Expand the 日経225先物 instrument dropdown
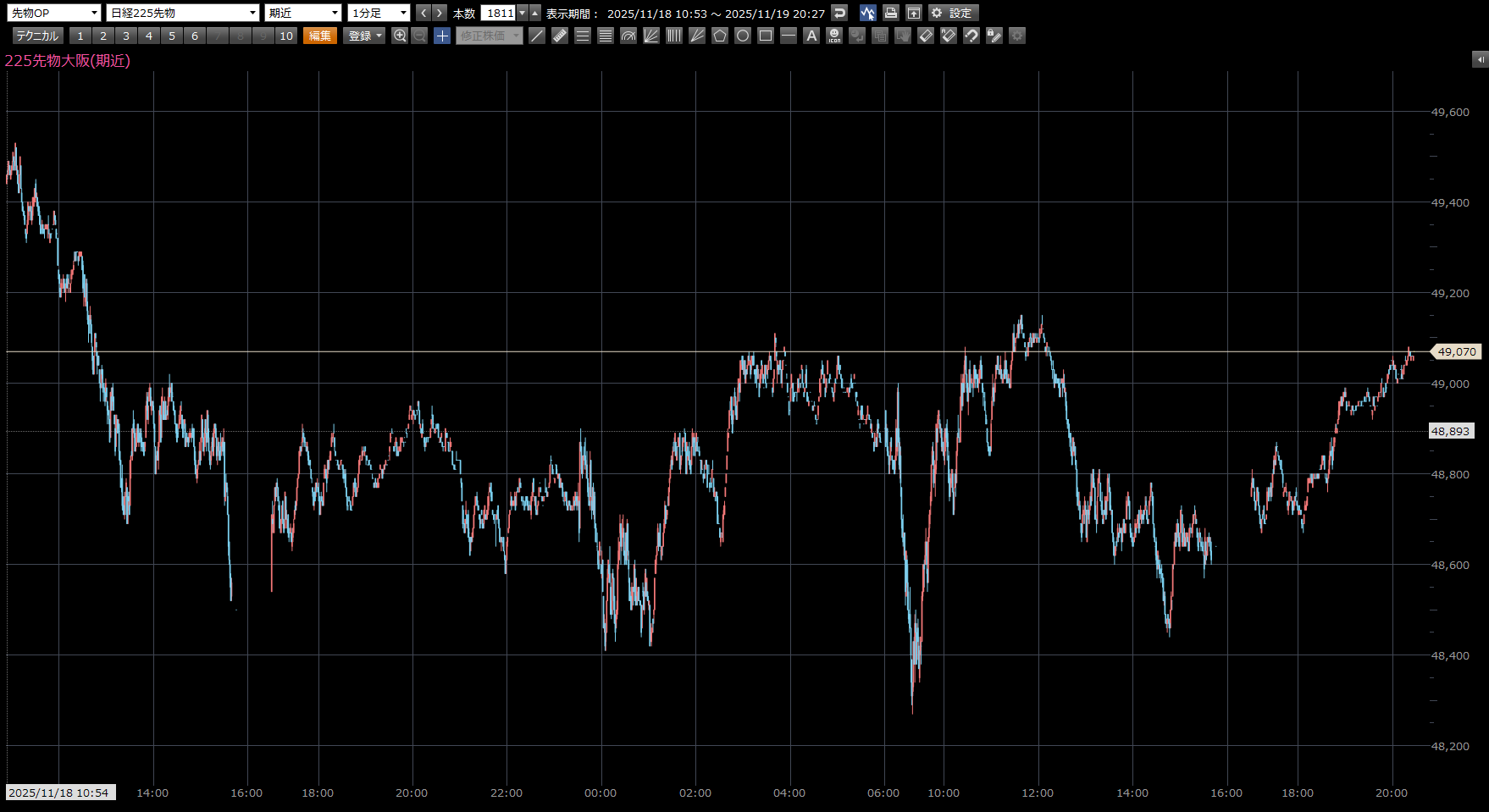The image size is (1489, 812). click(x=183, y=13)
